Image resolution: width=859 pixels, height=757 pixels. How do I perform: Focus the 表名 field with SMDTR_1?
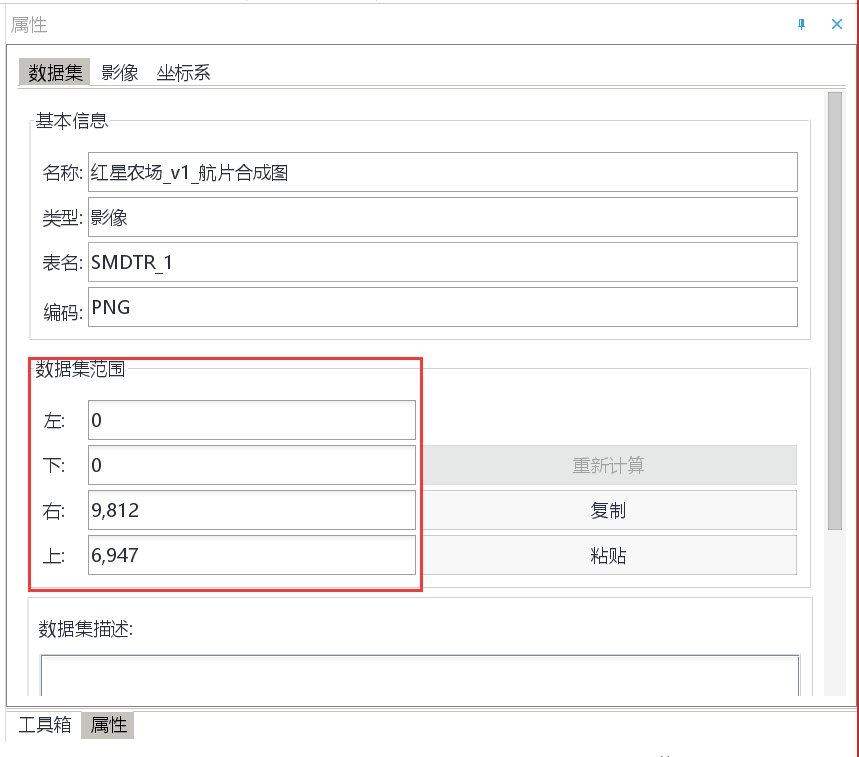click(x=443, y=262)
